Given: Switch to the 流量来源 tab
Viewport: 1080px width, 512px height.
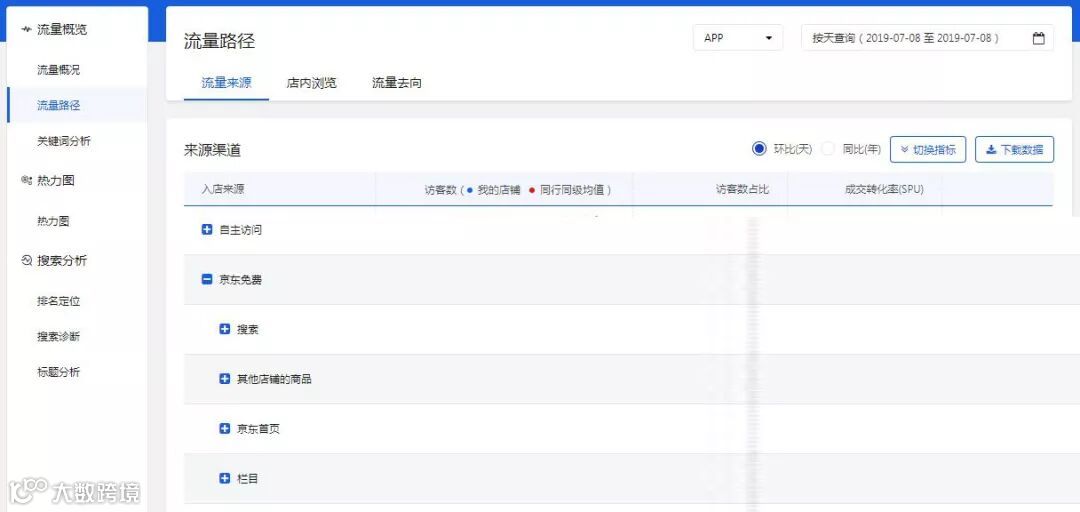Looking at the screenshot, I should pyautogui.click(x=226, y=83).
